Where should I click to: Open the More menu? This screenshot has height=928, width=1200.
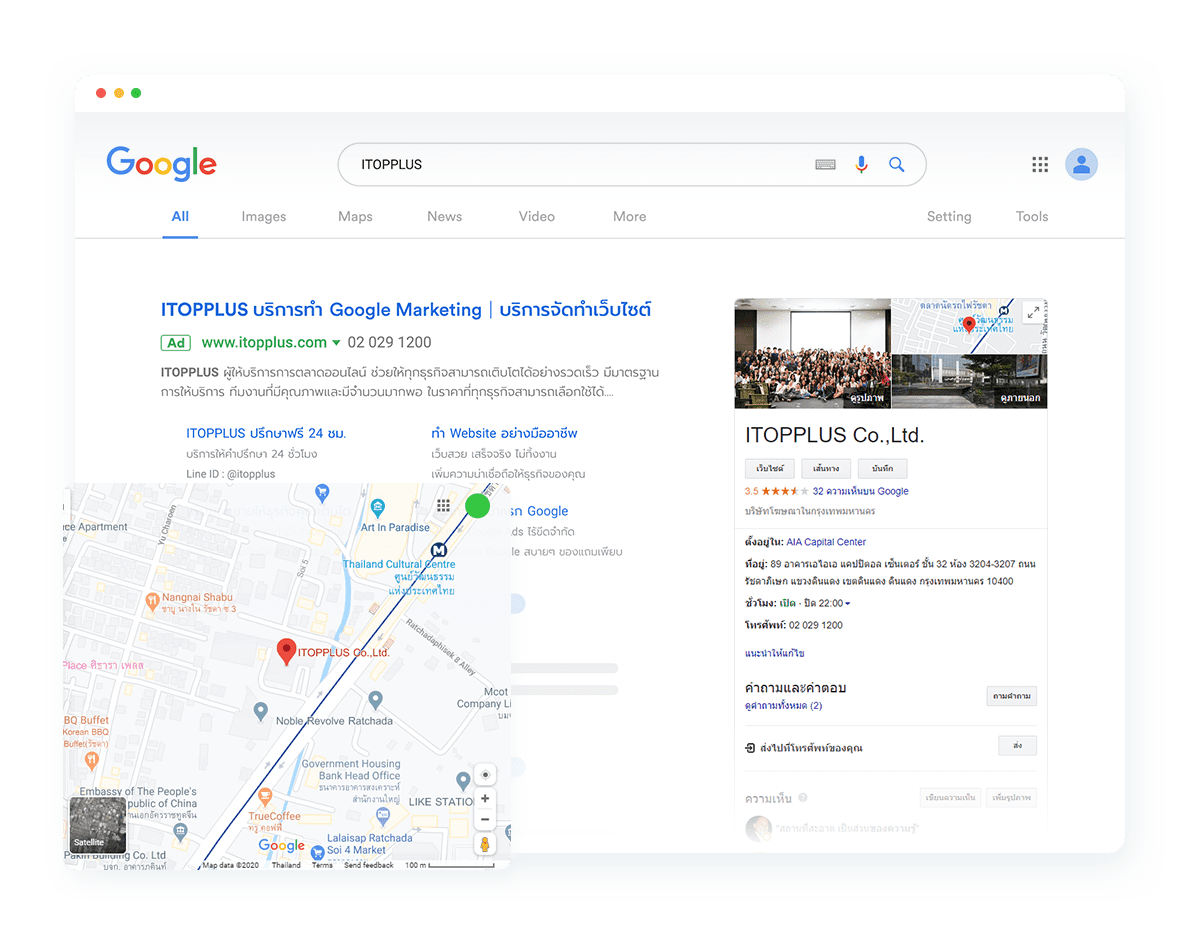[x=630, y=216]
